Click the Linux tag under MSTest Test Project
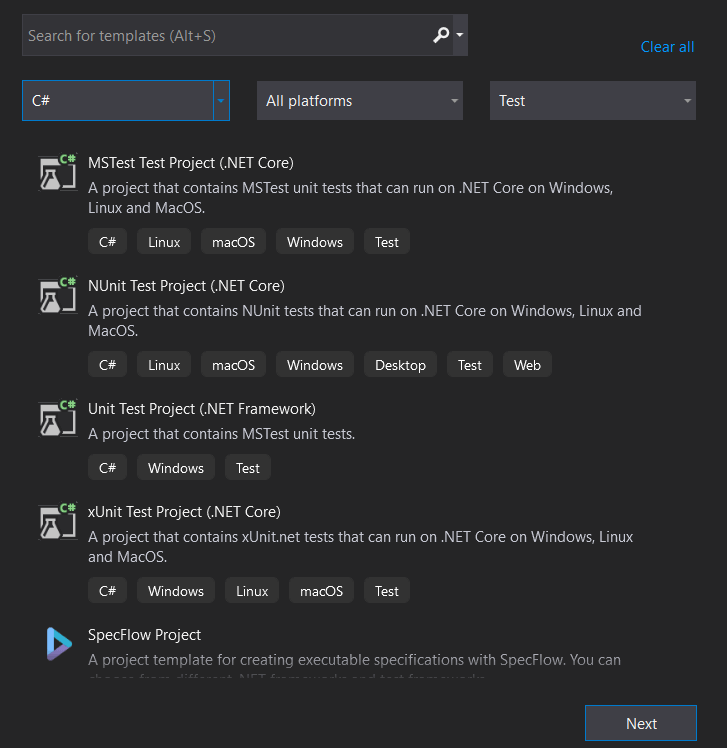727x748 pixels. 164,242
